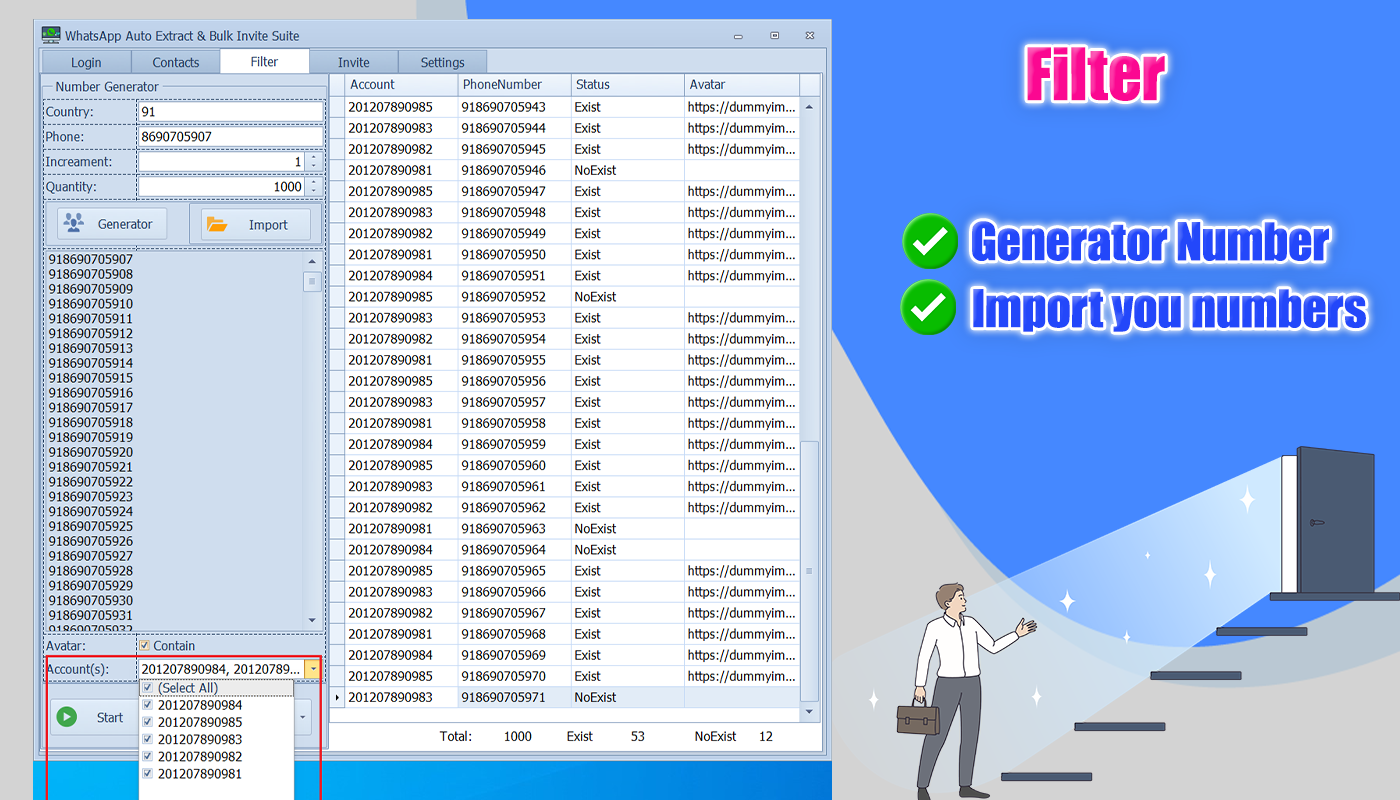Click the generated numbers list scroll-down arrow
This screenshot has width=1400, height=800.
coord(312,621)
